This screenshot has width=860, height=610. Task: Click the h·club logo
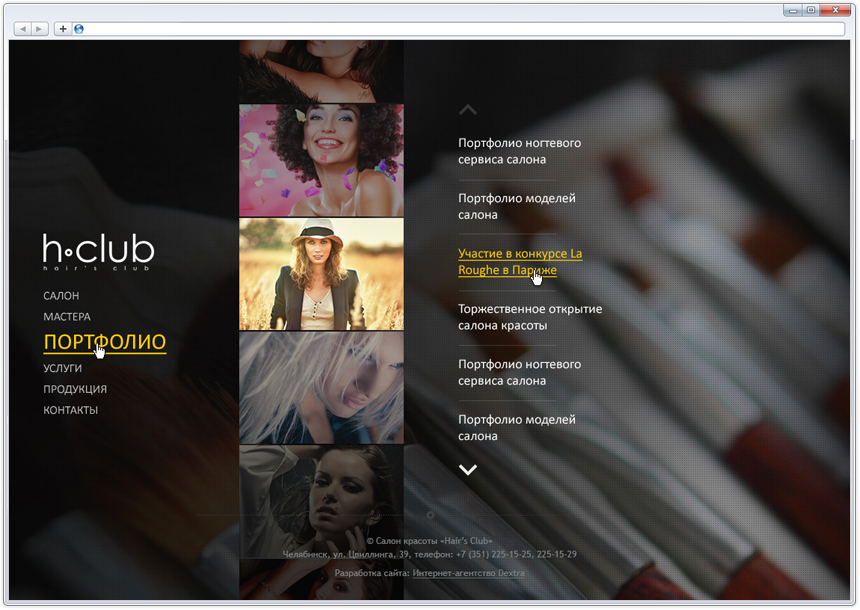click(99, 252)
